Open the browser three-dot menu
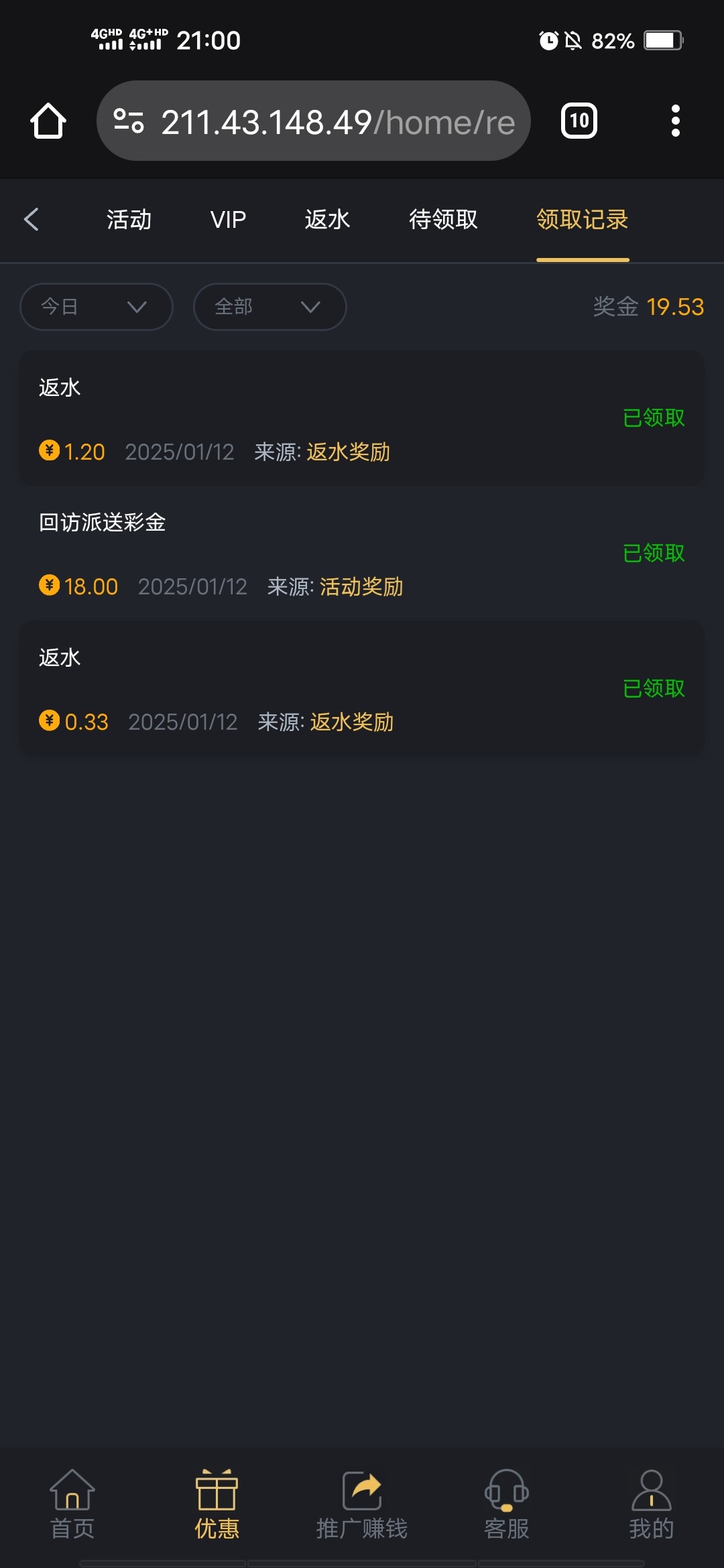 click(675, 121)
